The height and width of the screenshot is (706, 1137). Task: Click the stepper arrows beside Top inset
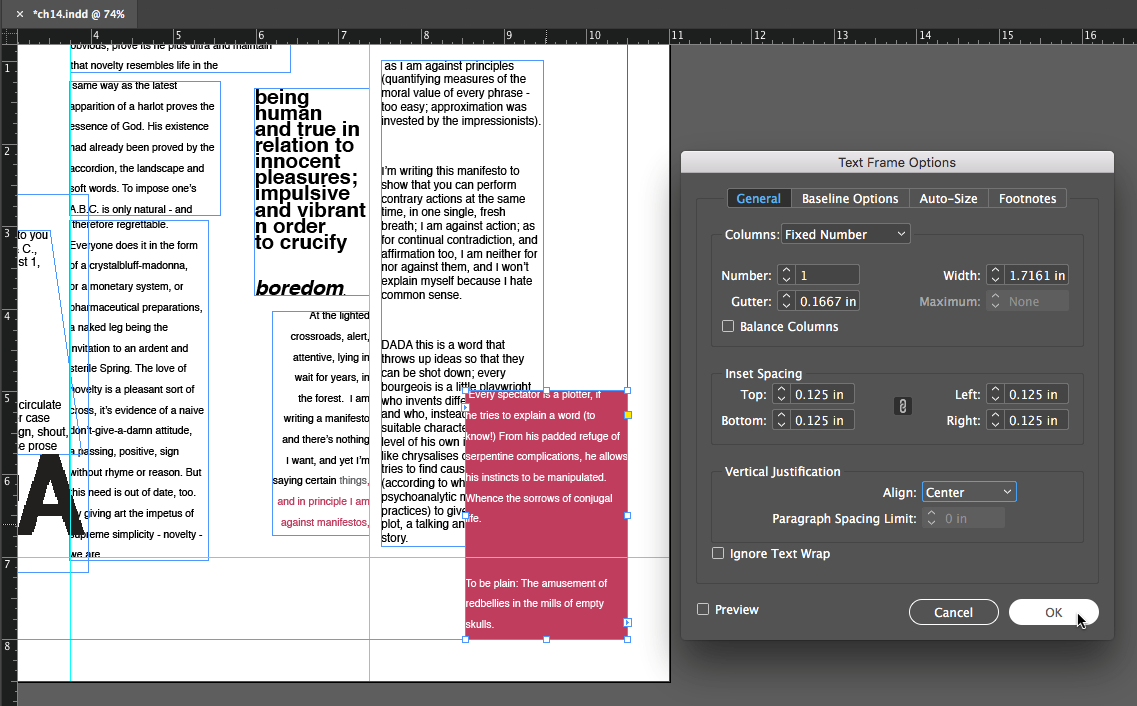coord(782,395)
